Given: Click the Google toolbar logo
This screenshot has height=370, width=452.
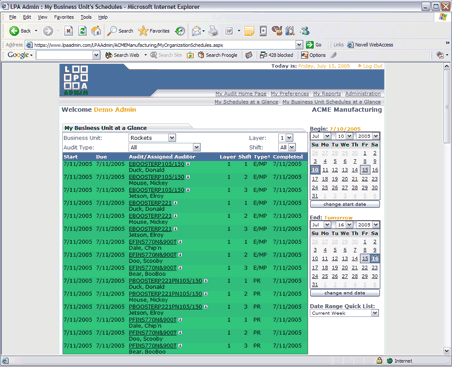Looking at the screenshot, I should 18,55.
